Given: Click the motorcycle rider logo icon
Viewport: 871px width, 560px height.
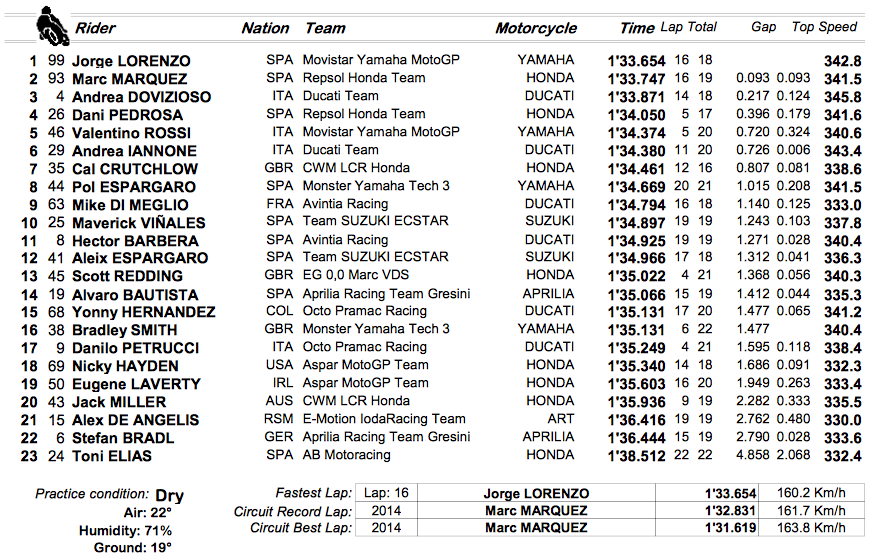Looking at the screenshot, I should click(x=53, y=26).
